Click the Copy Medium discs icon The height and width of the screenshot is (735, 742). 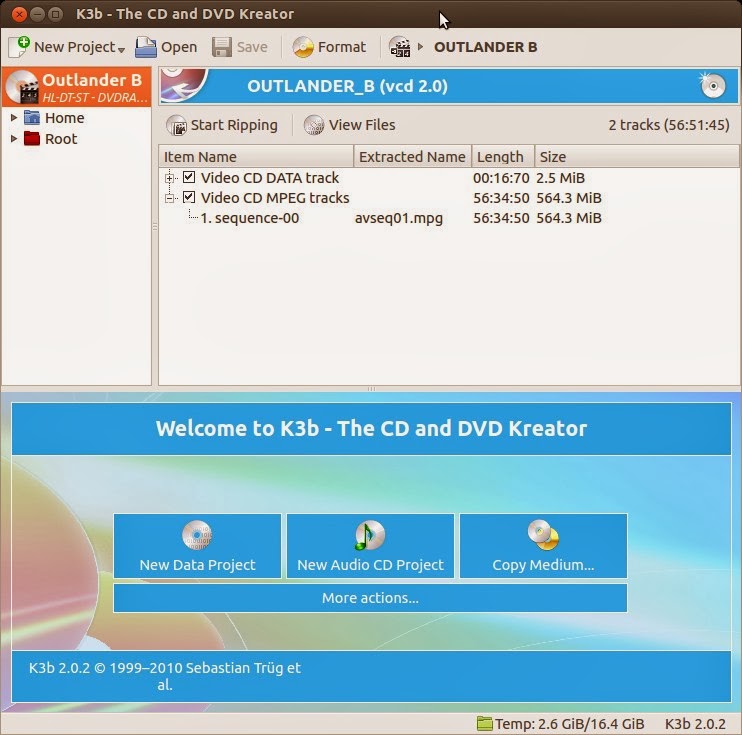pyautogui.click(x=543, y=535)
